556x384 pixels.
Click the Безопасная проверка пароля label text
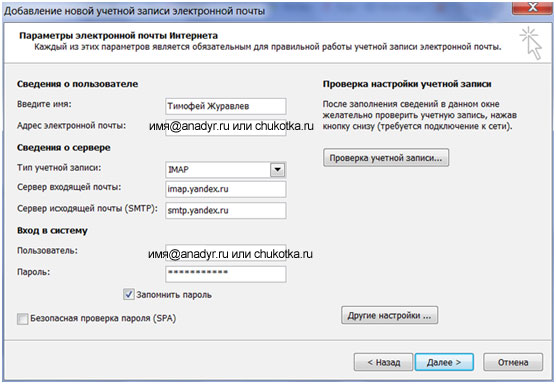[103, 318]
